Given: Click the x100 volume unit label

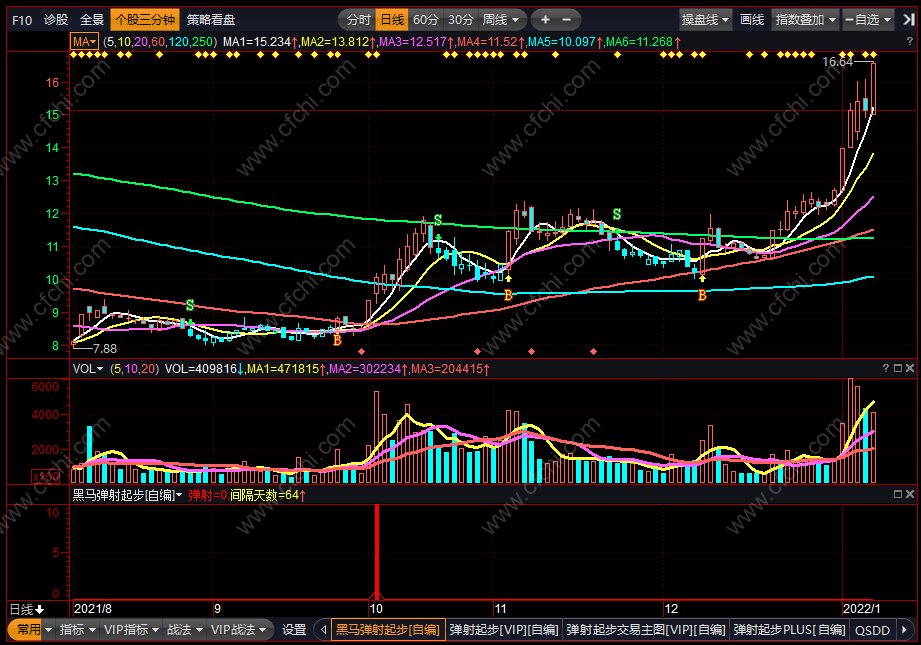Looking at the screenshot, I should point(45,476).
